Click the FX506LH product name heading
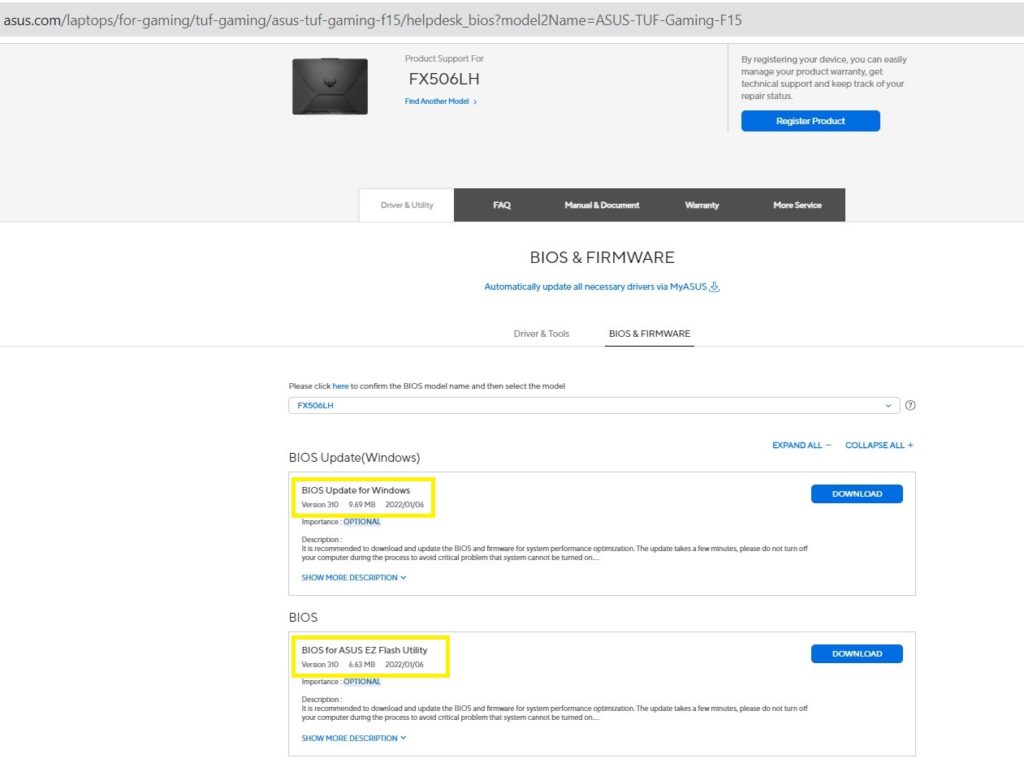1024x767 pixels. point(444,79)
